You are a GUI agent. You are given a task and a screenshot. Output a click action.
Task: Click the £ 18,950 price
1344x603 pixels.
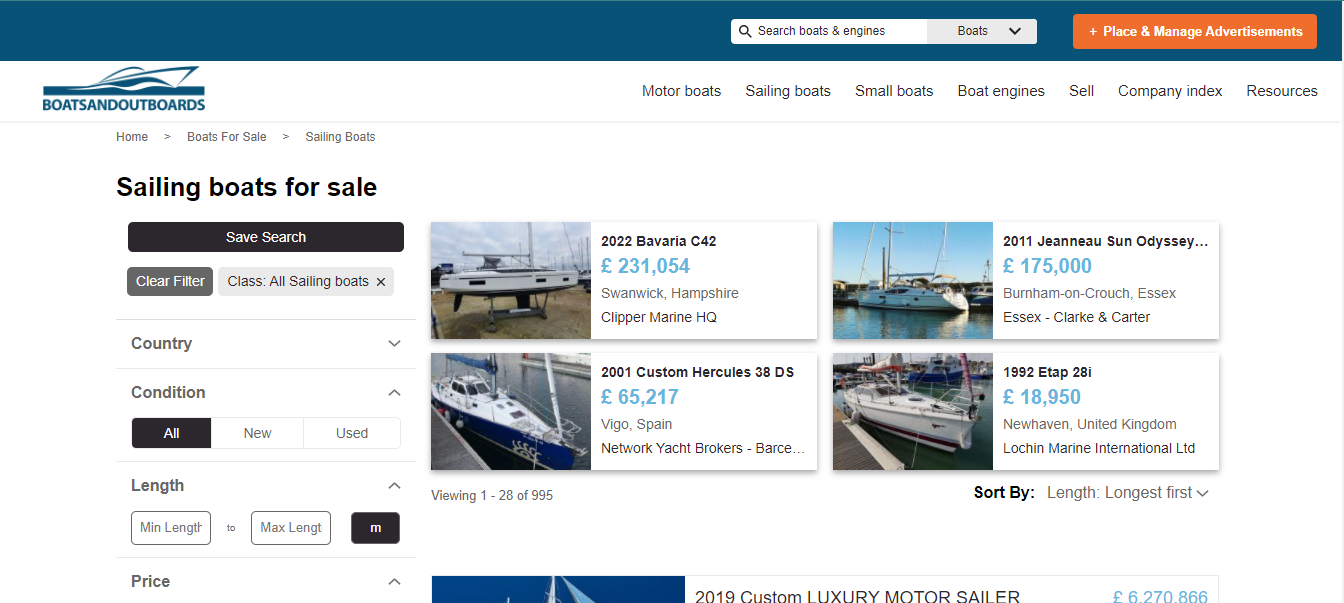point(1042,397)
